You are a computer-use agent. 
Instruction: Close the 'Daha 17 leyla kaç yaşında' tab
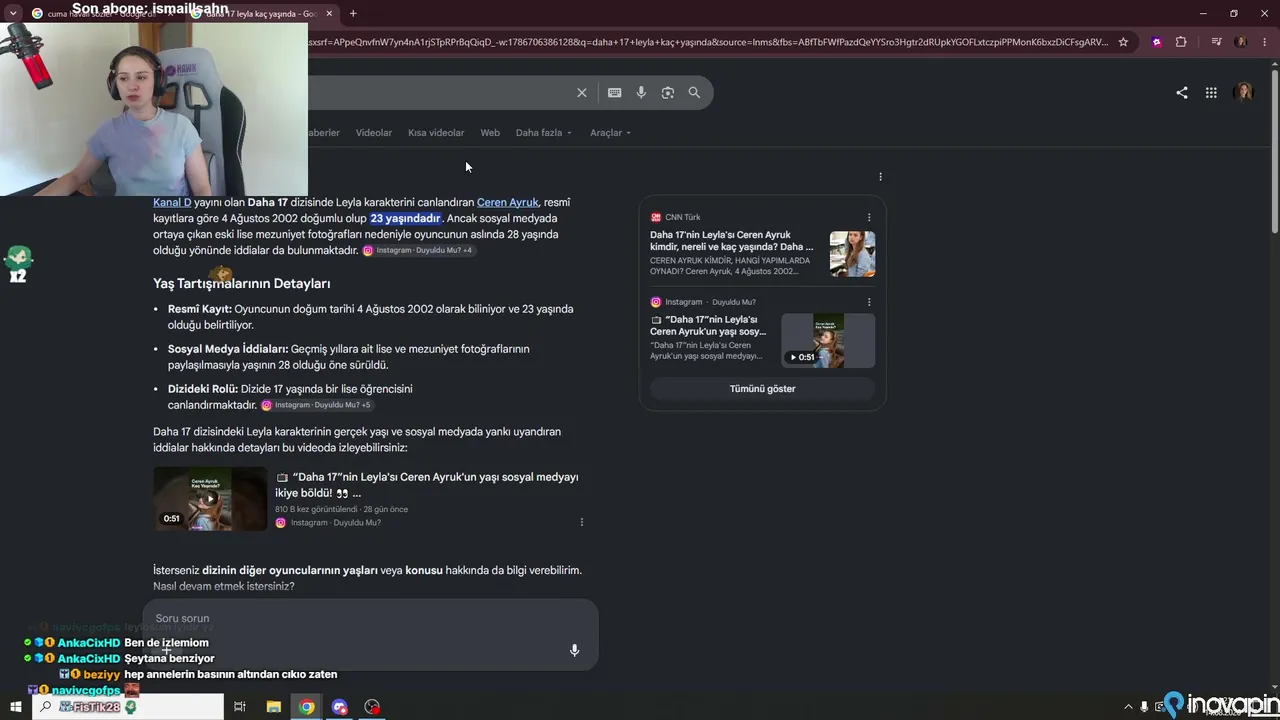pos(328,13)
